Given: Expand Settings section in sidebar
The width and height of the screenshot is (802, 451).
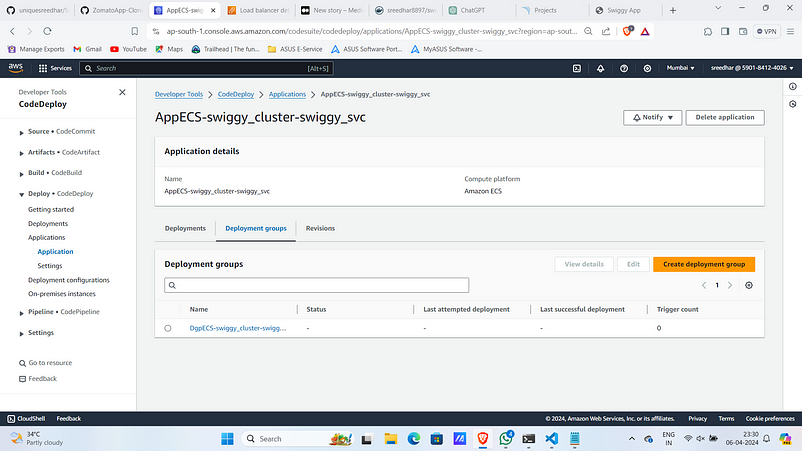Looking at the screenshot, I should click(x=21, y=333).
